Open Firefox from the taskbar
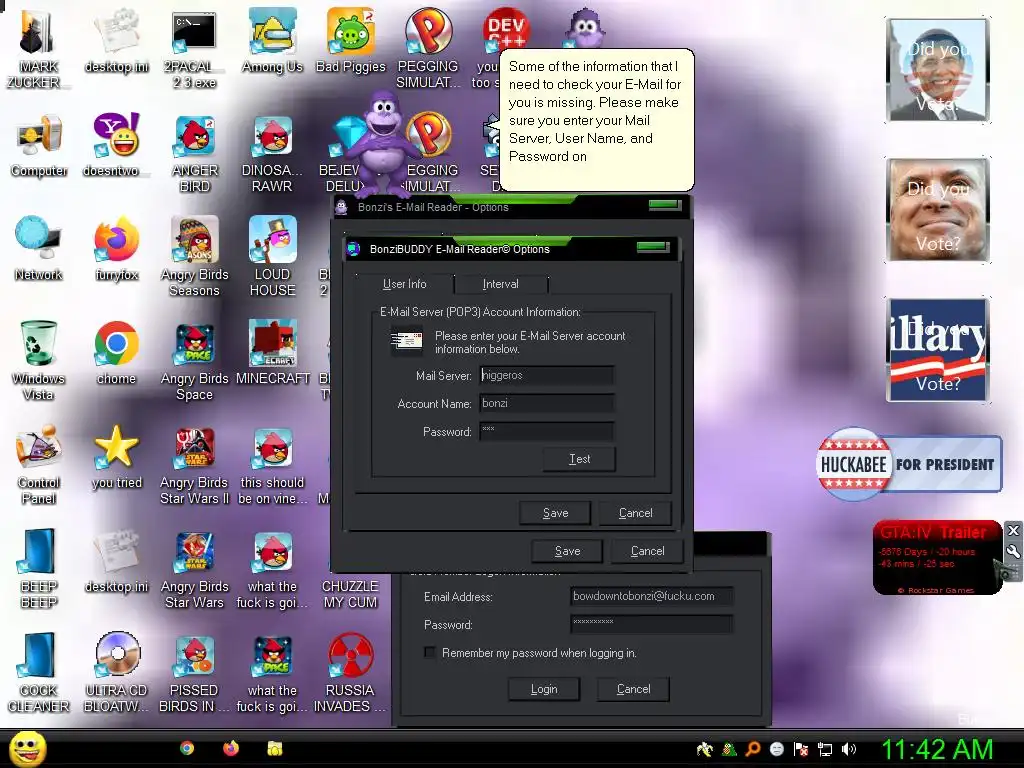This screenshot has height=768, width=1024. click(x=231, y=748)
